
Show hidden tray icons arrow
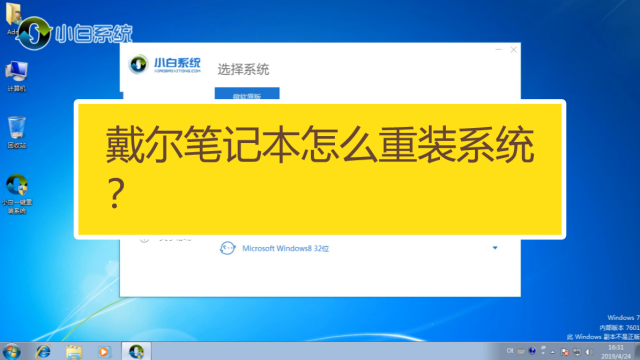(553, 352)
